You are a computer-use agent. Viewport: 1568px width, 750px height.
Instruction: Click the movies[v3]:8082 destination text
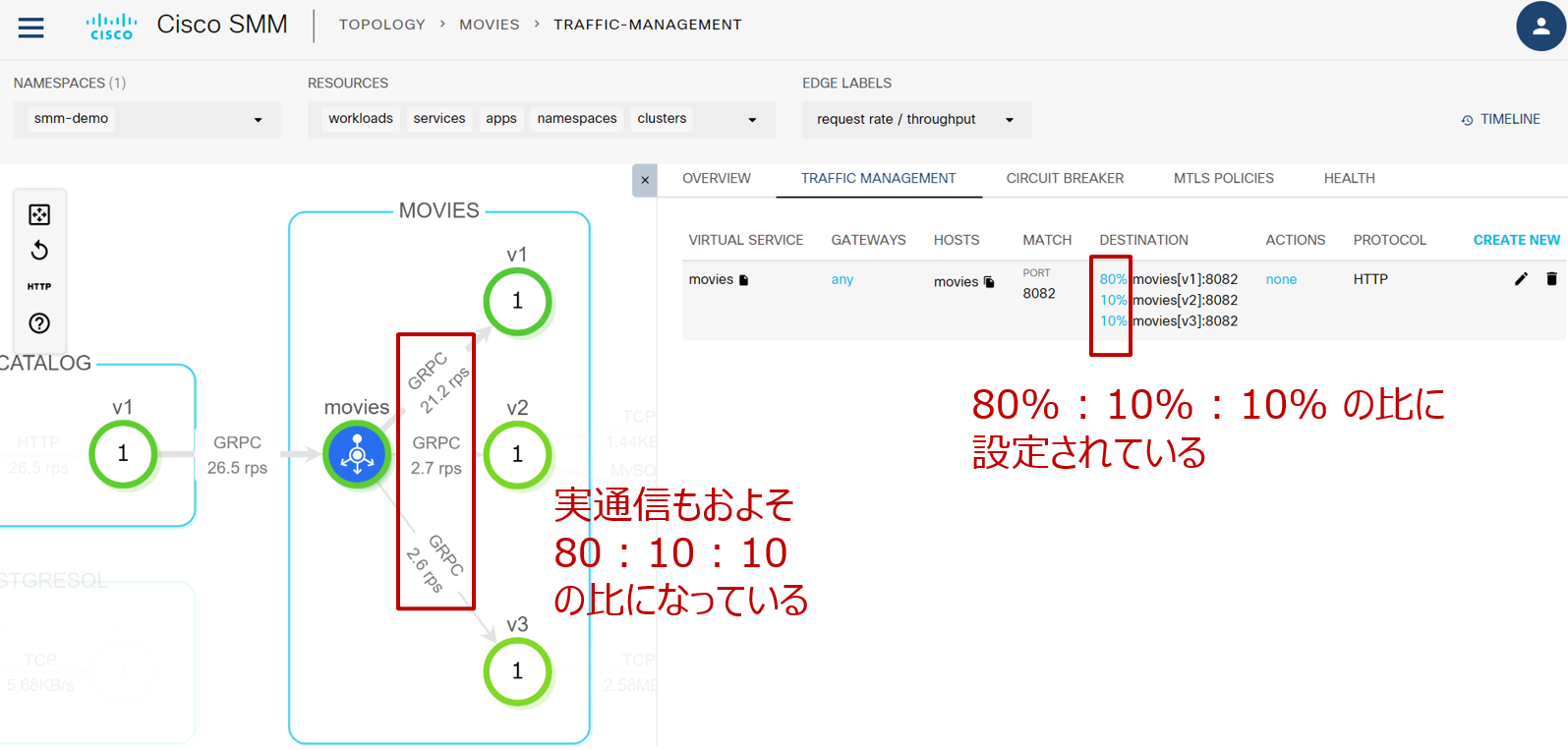[x=1186, y=320]
